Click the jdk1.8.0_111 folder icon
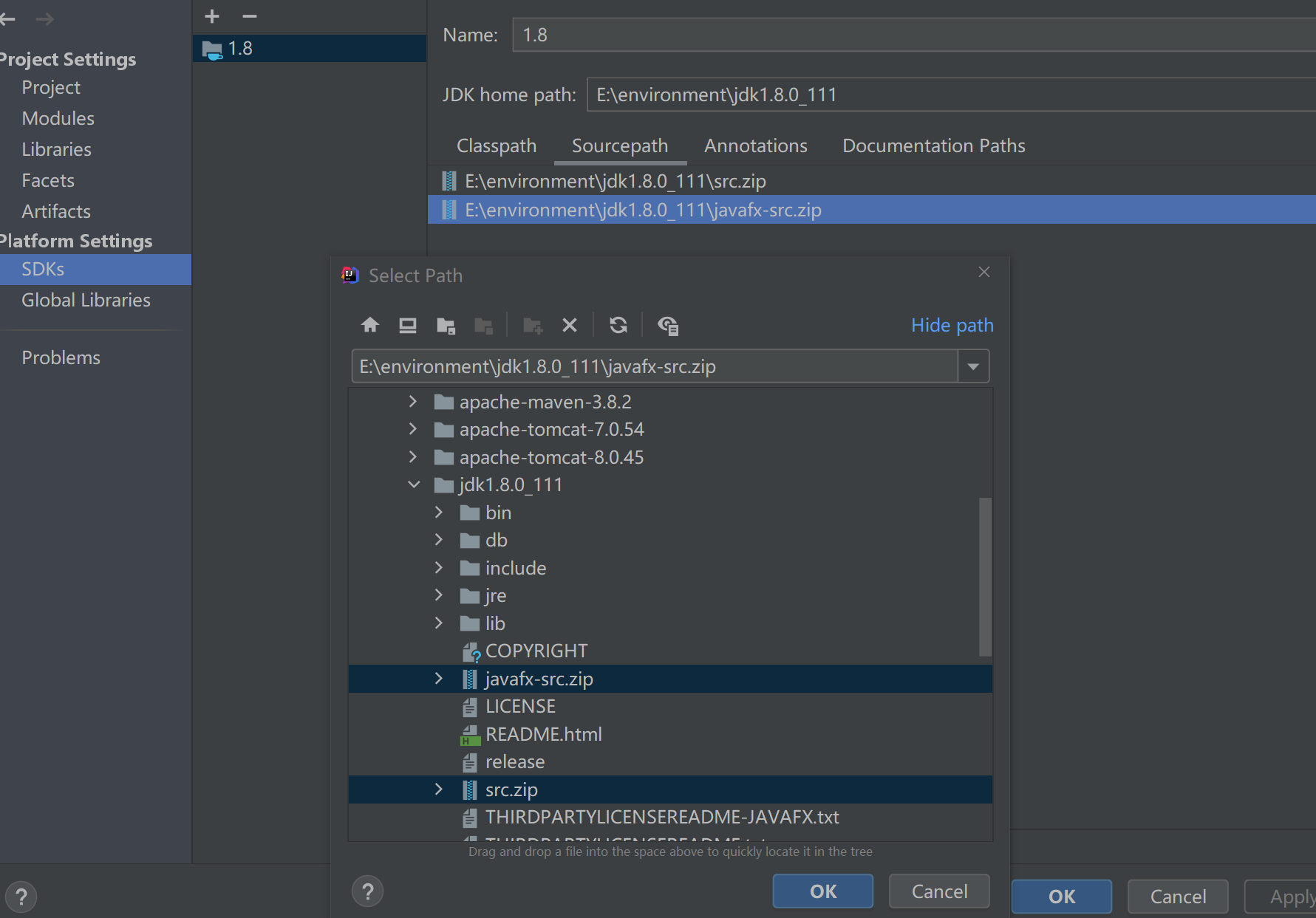 (x=443, y=485)
